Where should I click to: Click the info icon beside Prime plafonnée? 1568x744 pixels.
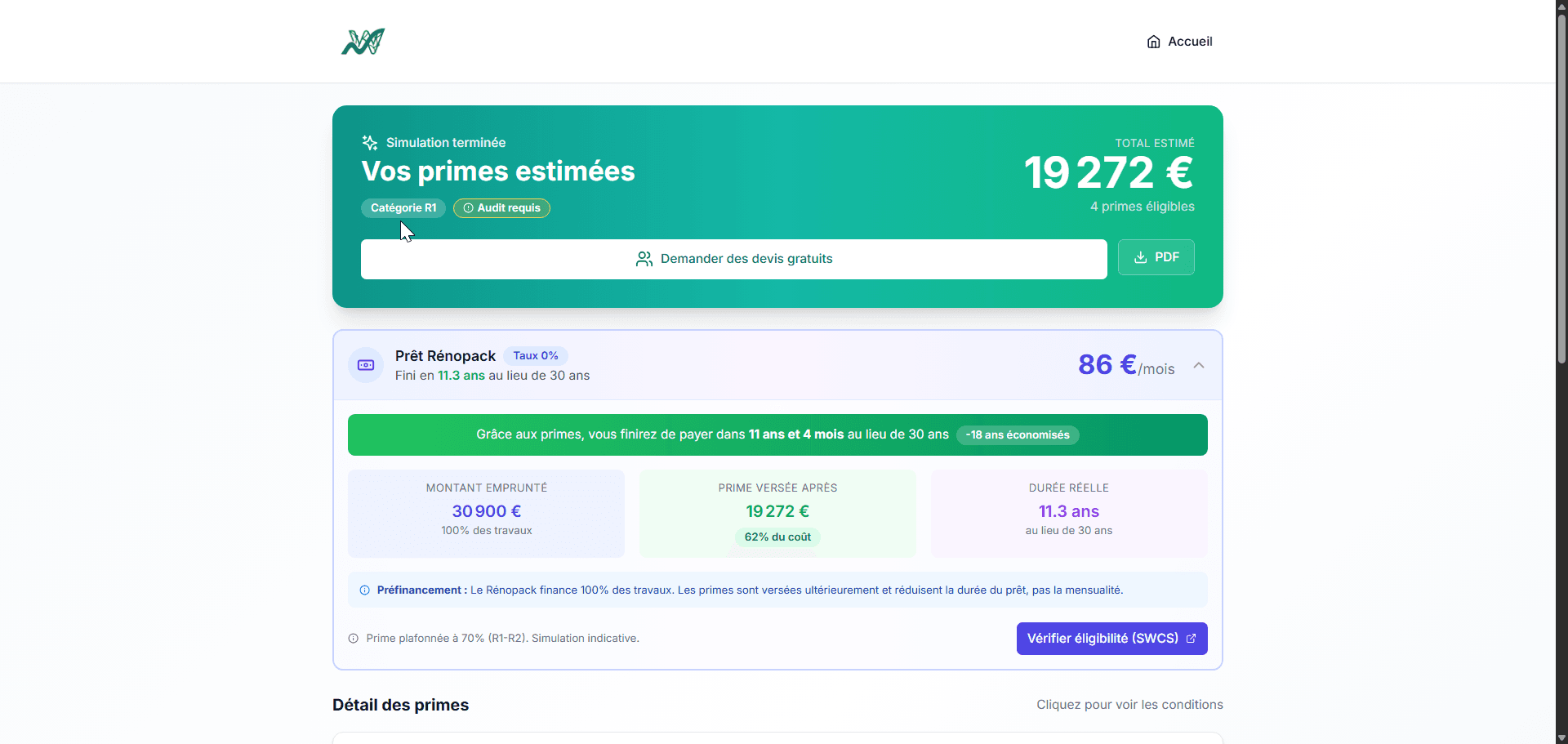click(x=354, y=639)
